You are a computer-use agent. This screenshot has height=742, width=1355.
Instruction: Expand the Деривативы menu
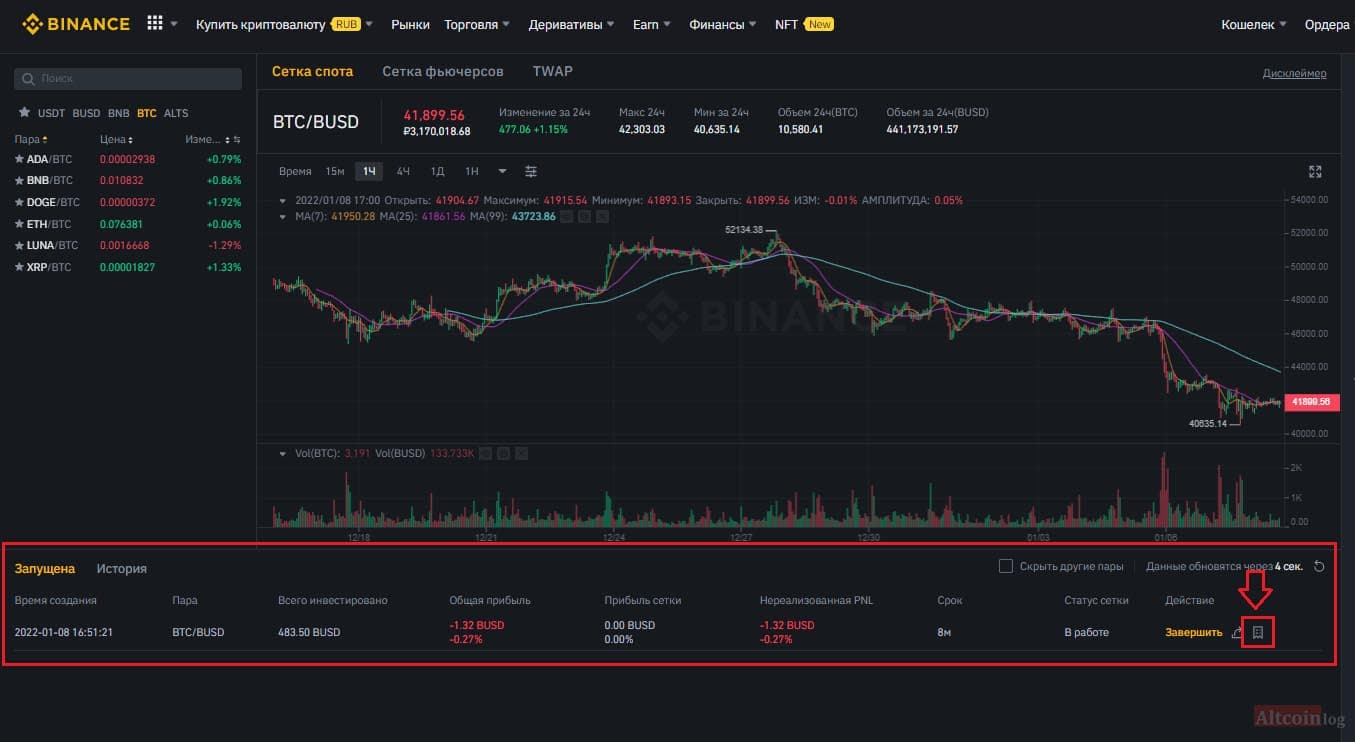[x=569, y=24]
